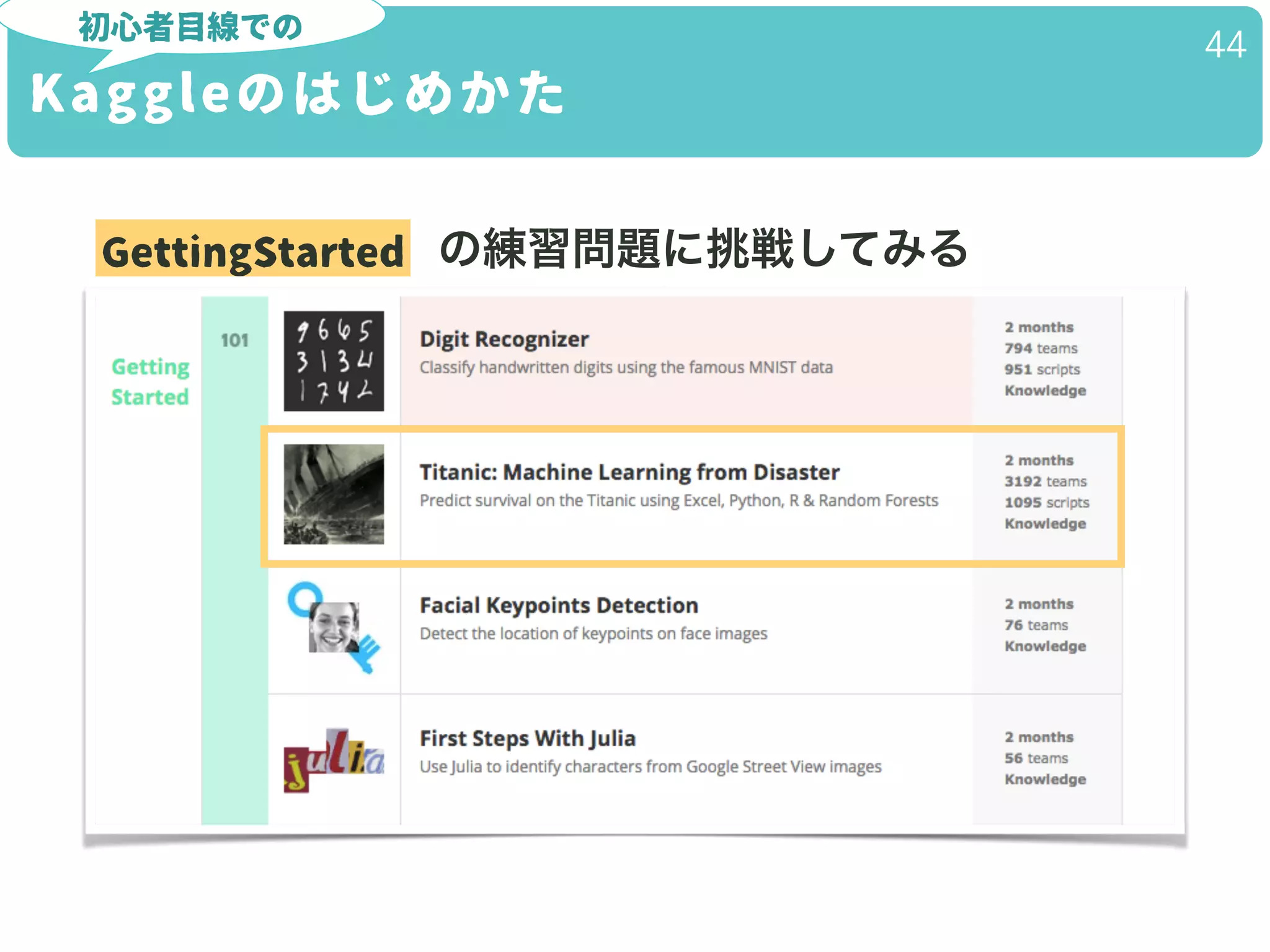Click '3192 teams' in Titanic row
The image size is (1270, 952).
click(1046, 482)
